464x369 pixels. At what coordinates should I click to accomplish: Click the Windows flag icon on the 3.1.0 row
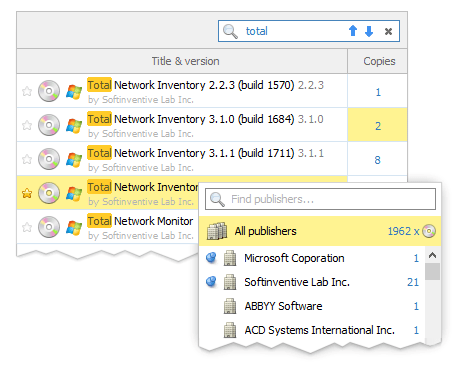coord(74,126)
